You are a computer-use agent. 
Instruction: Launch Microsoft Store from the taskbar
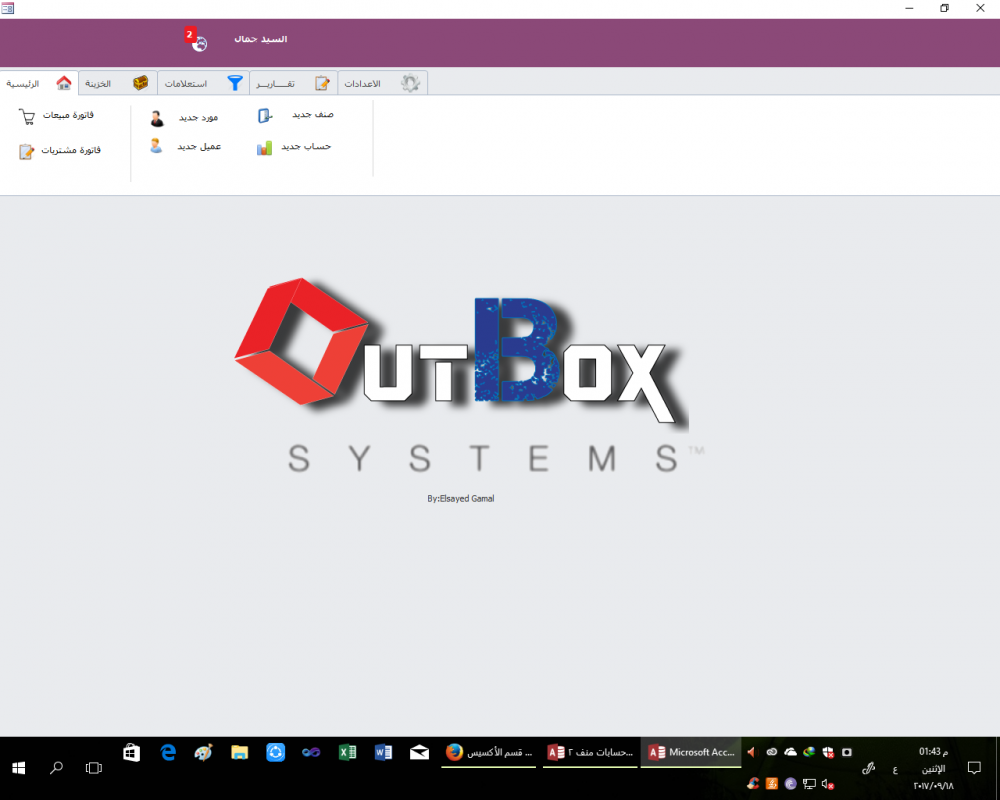pos(131,753)
